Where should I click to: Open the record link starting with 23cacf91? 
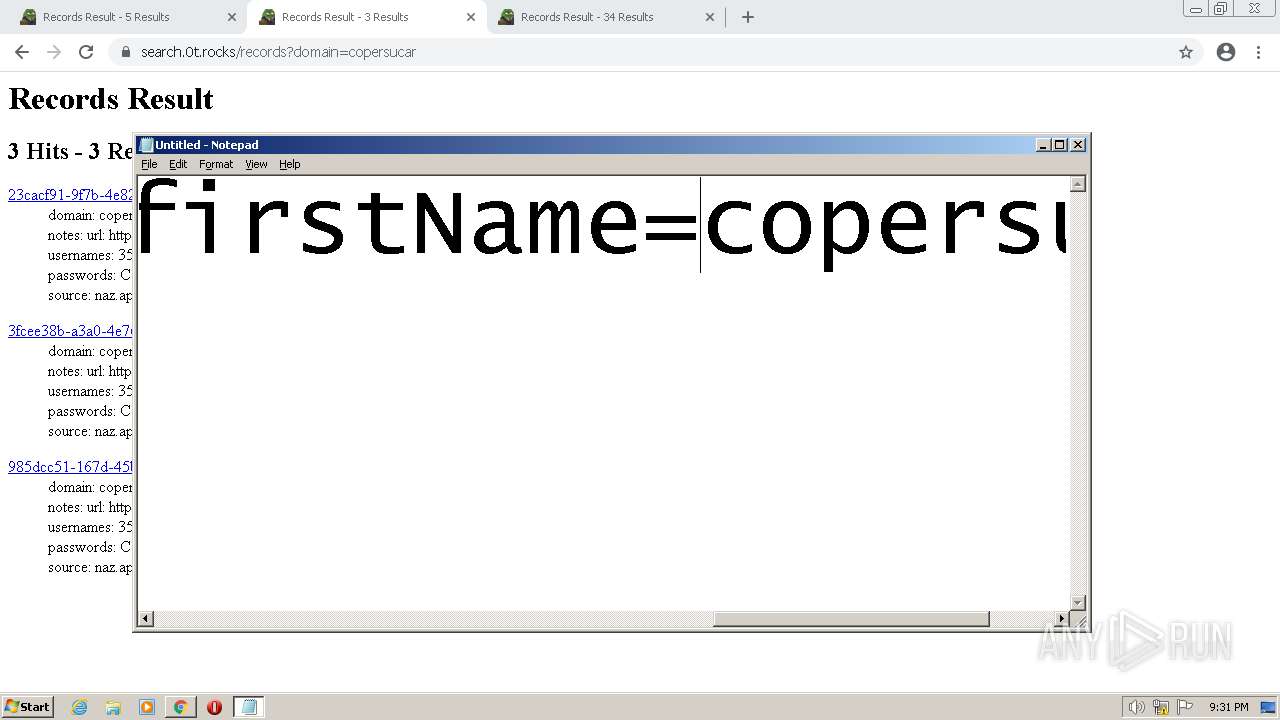click(x=70, y=195)
